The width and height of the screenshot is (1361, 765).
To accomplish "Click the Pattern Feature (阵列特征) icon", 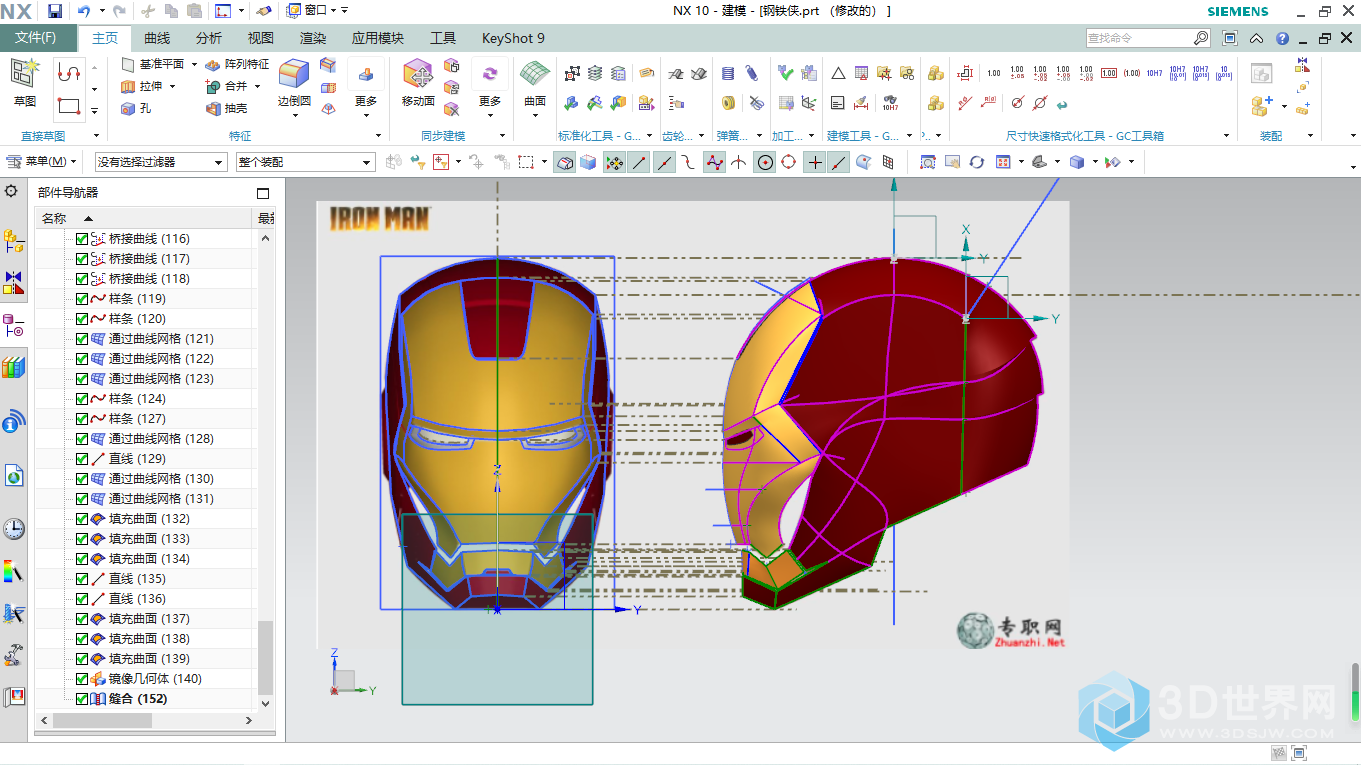I will click(x=213, y=64).
